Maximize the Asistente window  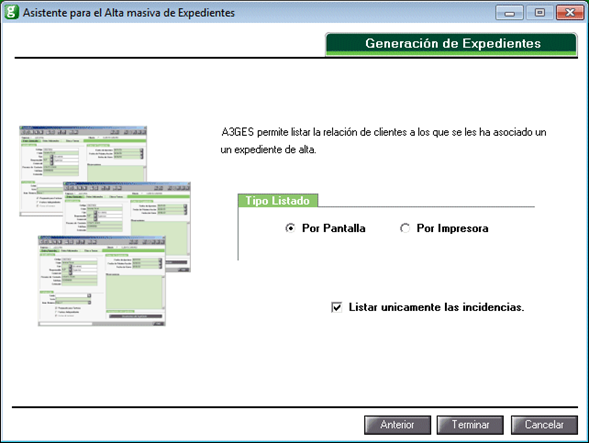pyautogui.click(x=539, y=13)
